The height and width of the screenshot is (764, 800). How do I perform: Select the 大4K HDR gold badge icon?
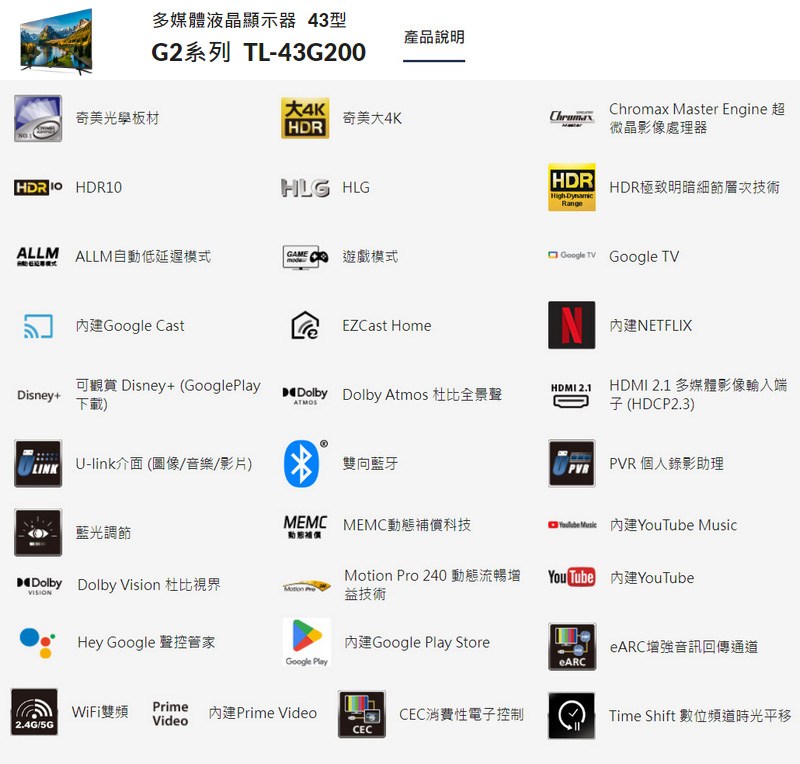[x=305, y=118]
